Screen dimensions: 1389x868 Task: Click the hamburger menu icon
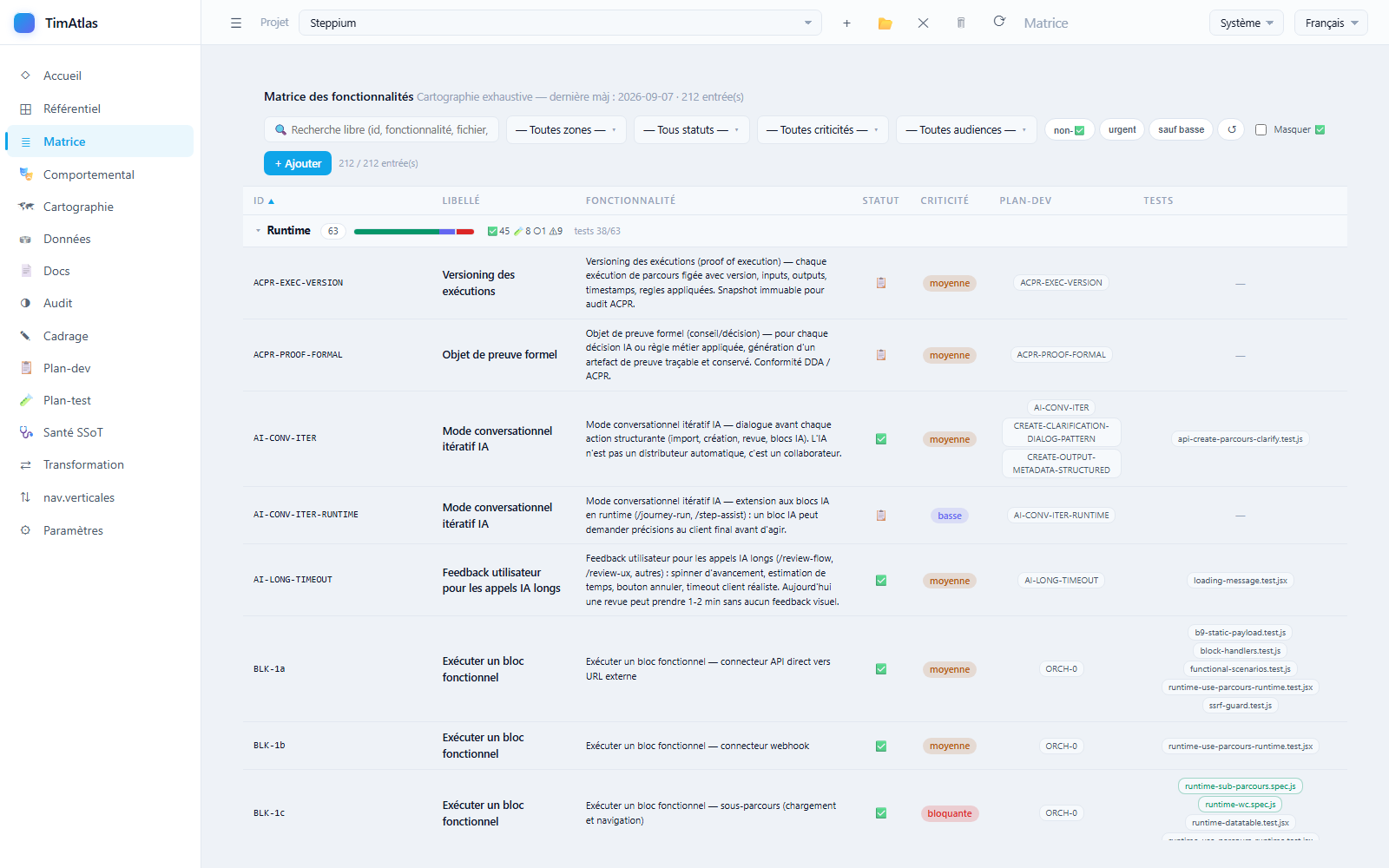(236, 23)
